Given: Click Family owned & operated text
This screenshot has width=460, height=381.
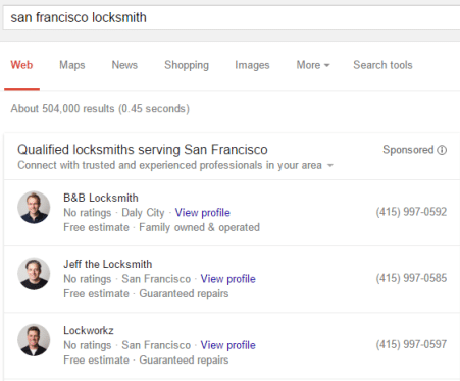Looking at the screenshot, I should pyautogui.click(x=199, y=227).
